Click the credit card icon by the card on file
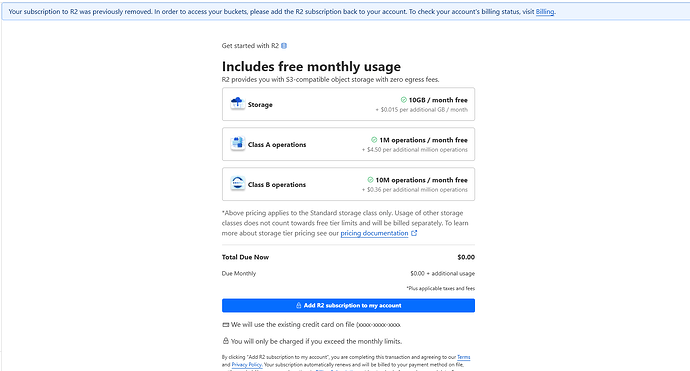690x371 pixels. (x=225, y=325)
